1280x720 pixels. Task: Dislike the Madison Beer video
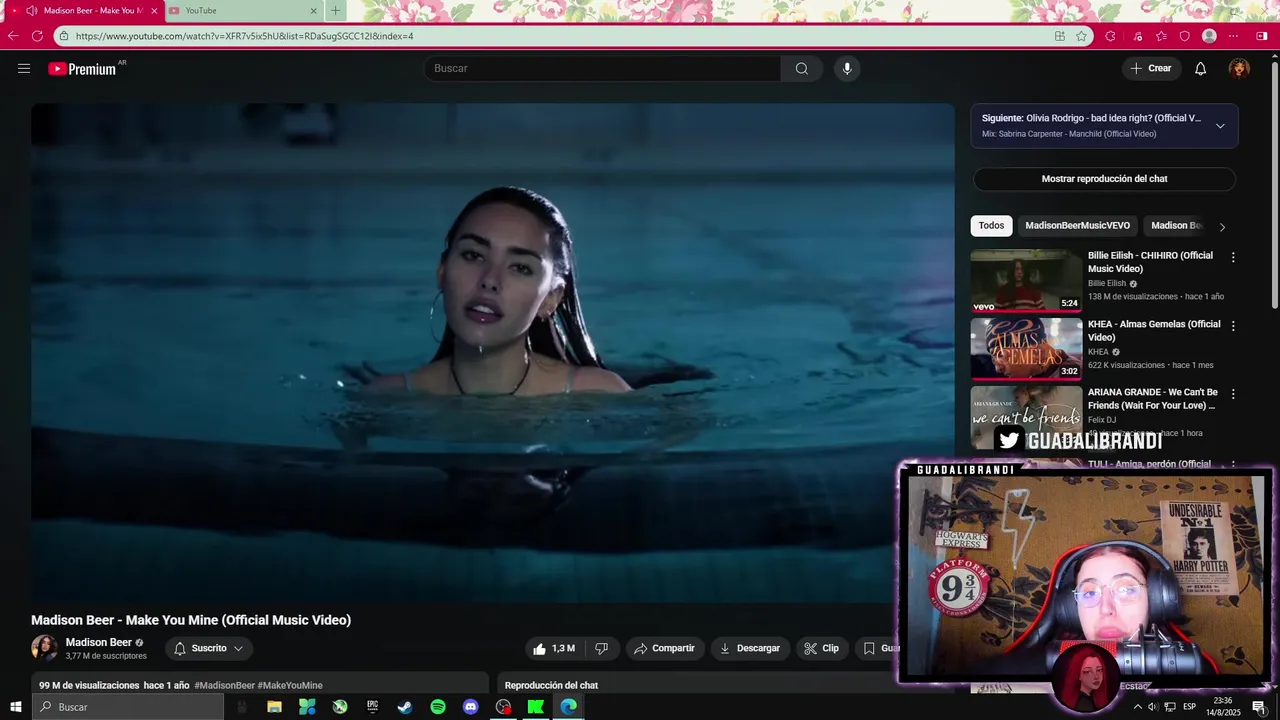pyautogui.click(x=601, y=648)
